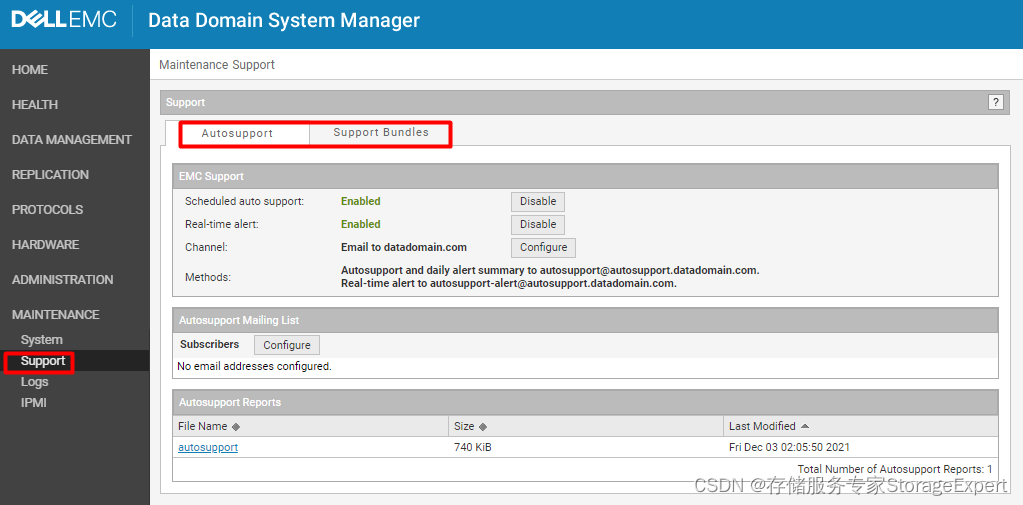The width and height of the screenshot is (1023, 505).
Task: Click Autosupport and daily alert summary text
Action: click(x=550, y=270)
